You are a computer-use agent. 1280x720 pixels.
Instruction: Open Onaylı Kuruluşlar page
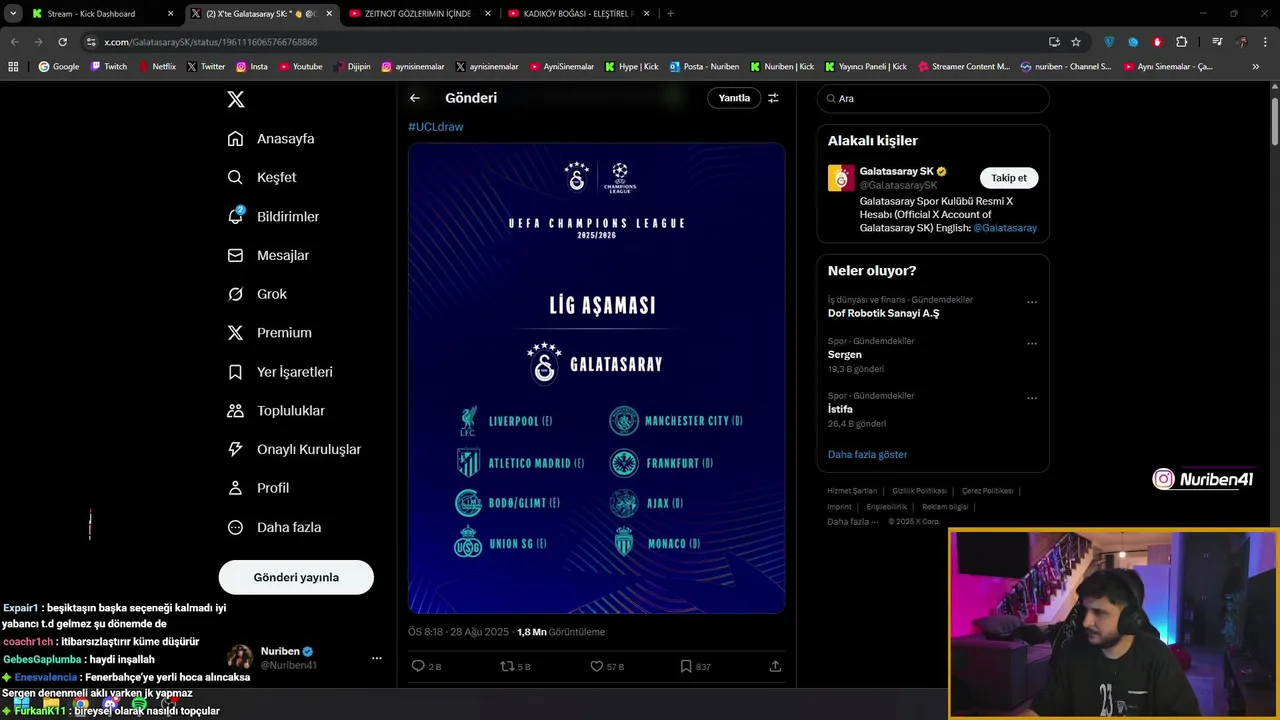click(294, 449)
